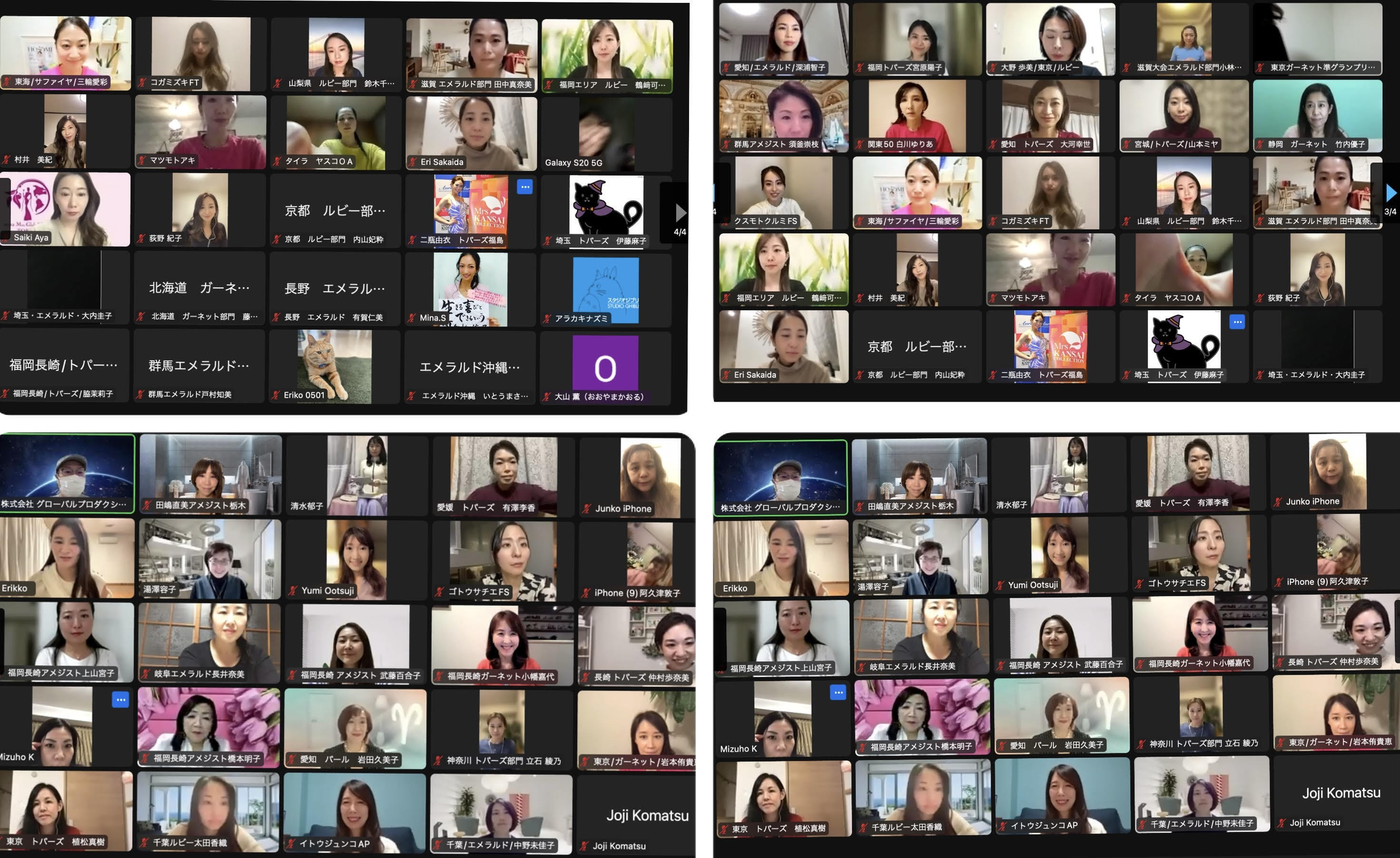Click muted mic icon on クスモトクルミ FS
Screen dimensions: 1400x858
(x=726, y=221)
